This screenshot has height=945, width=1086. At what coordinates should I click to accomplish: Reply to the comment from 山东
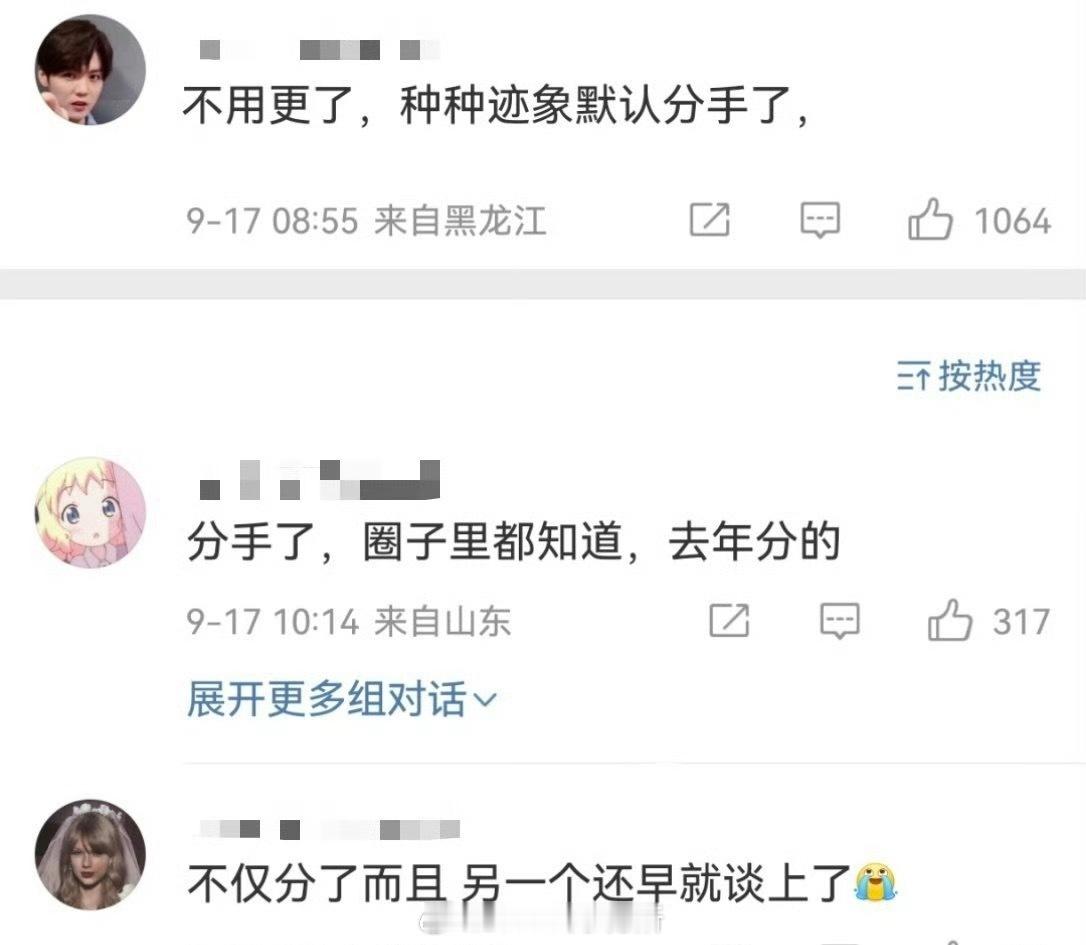click(839, 620)
